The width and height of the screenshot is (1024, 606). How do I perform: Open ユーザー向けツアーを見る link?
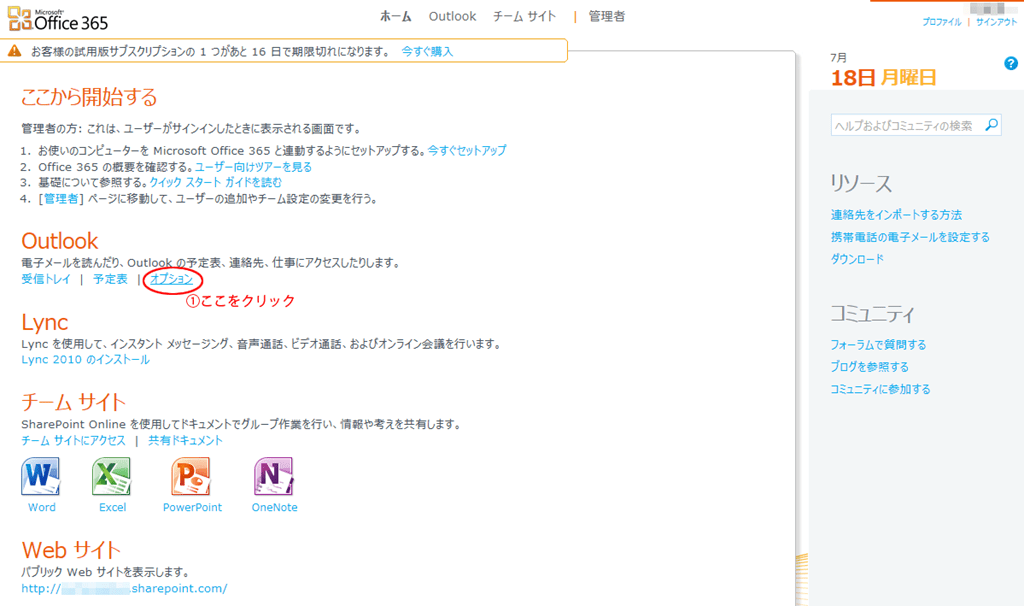[253, 167]
